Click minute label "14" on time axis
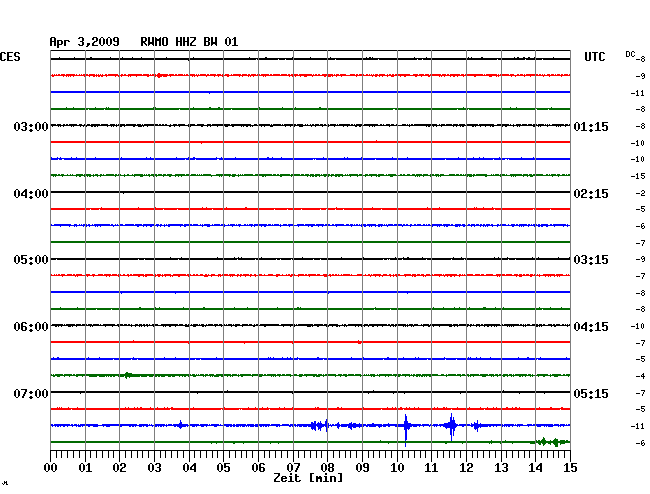Image resolution: width=650 pixels, height=494 pixels. pyautogui.click(x=535, y=468)
